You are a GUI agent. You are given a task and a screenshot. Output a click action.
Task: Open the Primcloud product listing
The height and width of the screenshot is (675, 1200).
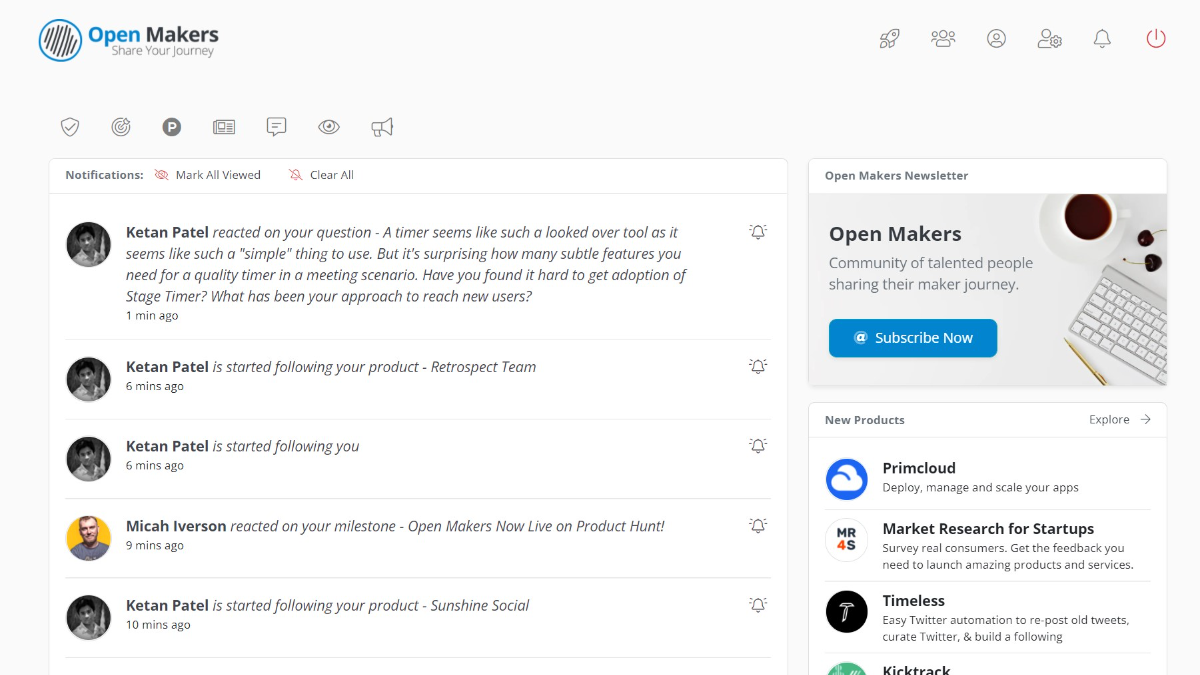[919, 468]
